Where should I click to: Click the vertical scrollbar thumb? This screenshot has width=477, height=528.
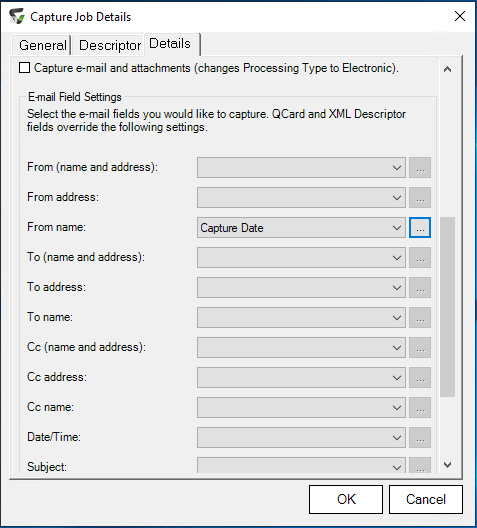click(x=447, y=307)
